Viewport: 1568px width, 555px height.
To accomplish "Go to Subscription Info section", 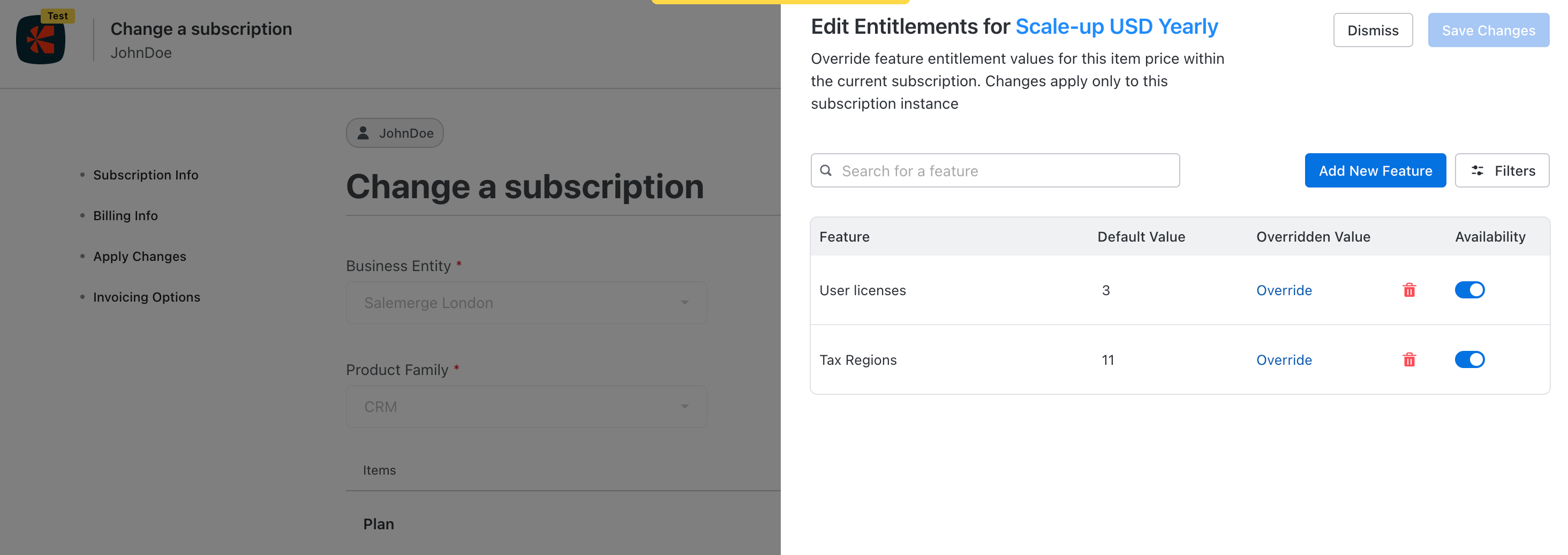I will tap(146, 175).
